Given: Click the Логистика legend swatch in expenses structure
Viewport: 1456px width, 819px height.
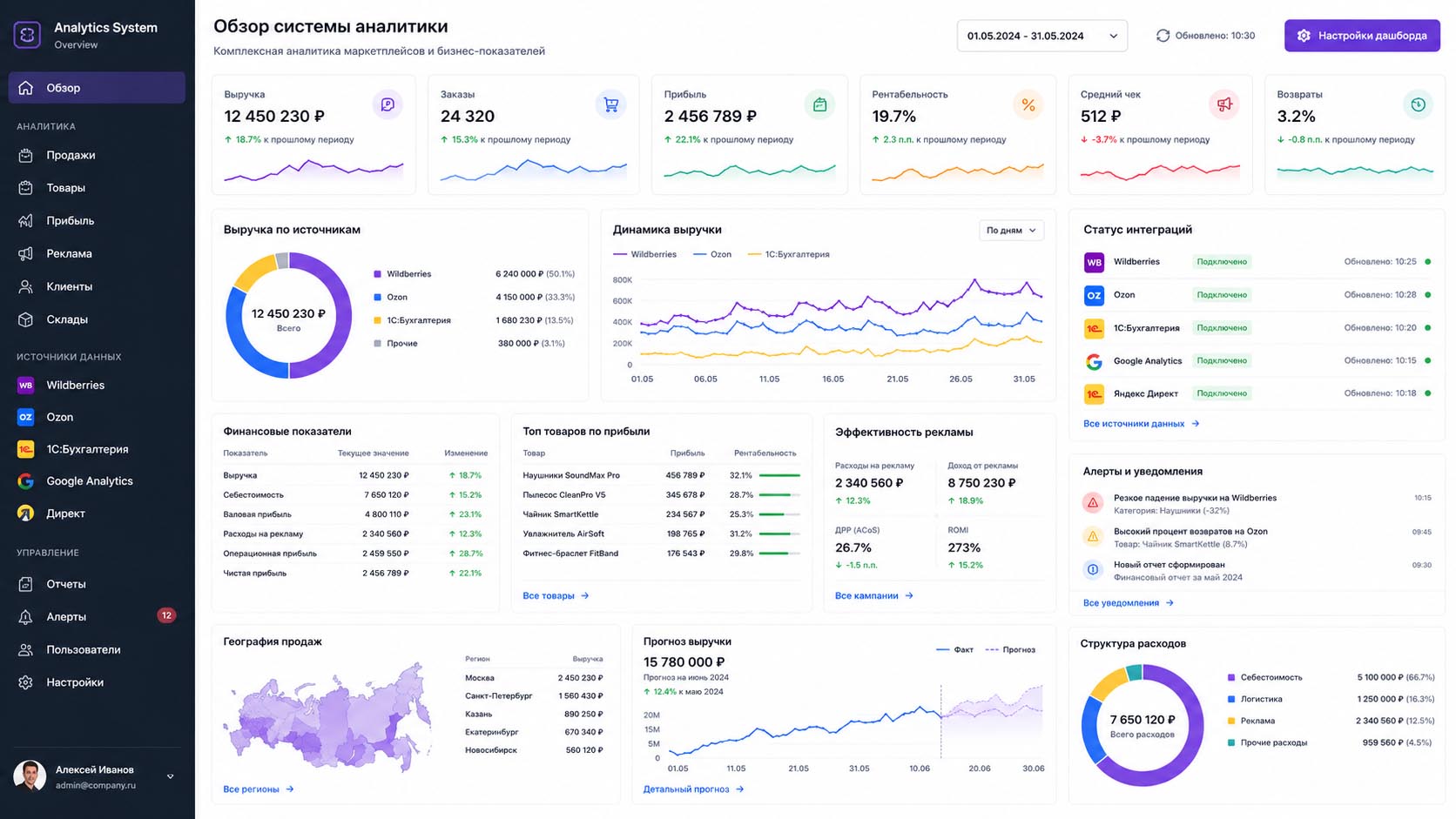Looking at the screenshot, I should (x=1231, y=699).
